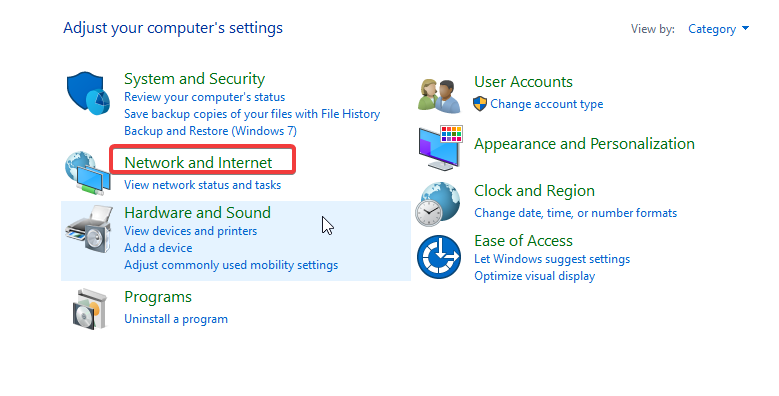
Task: Open the View by Category dropdown
Action: pos(718,29)
